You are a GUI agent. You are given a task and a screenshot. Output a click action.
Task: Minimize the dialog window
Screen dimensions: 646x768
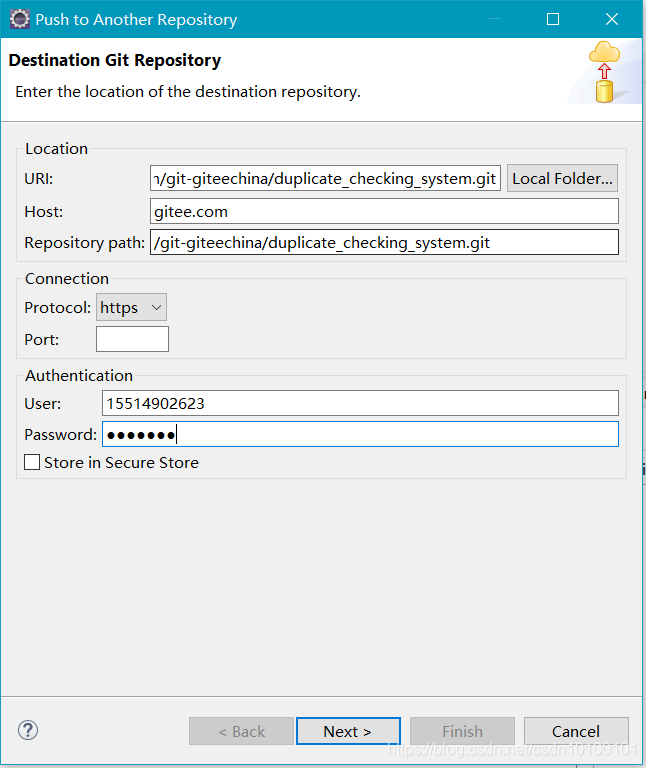495,19
